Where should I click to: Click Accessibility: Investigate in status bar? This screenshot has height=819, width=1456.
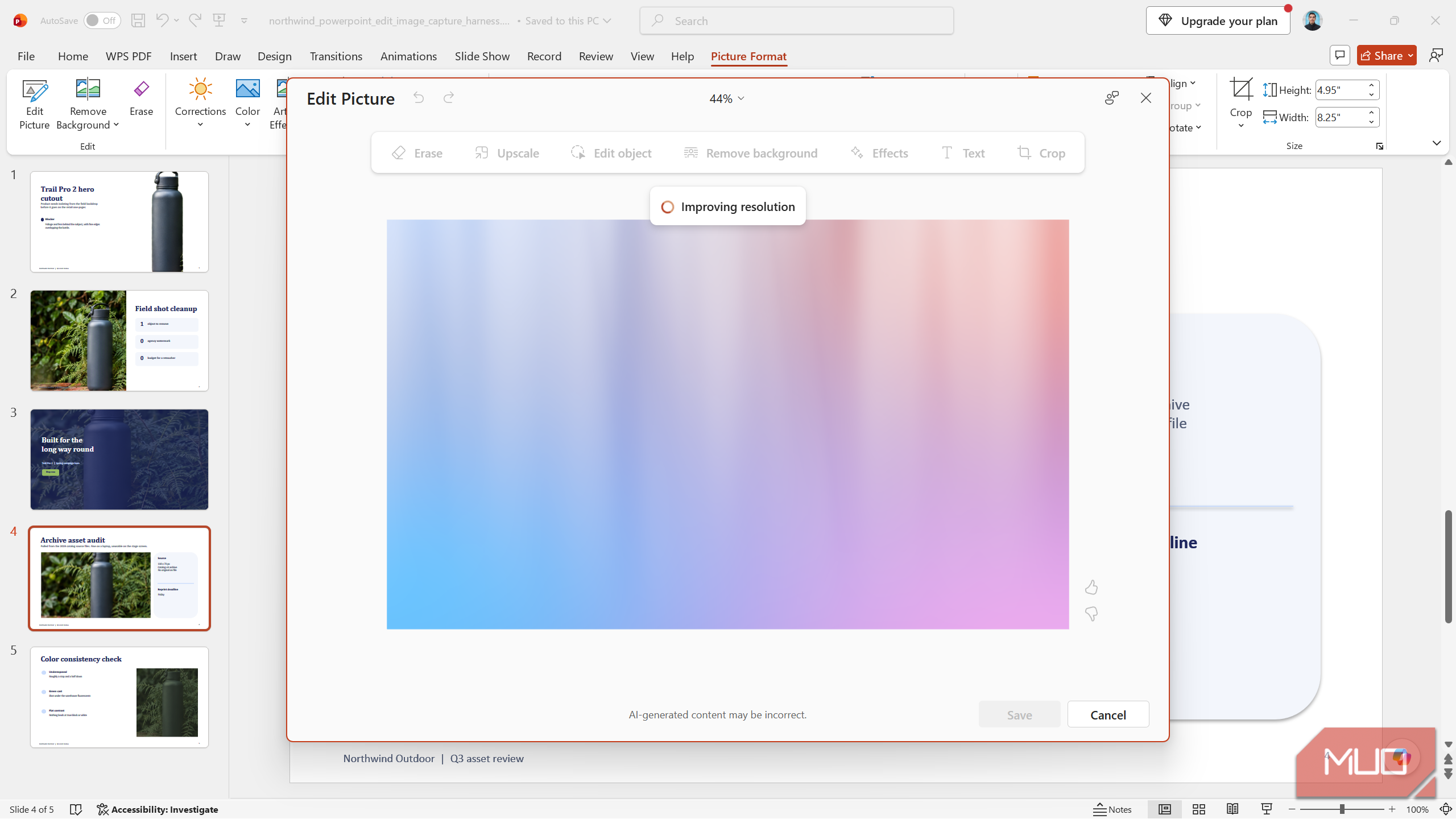click(158, 809)
